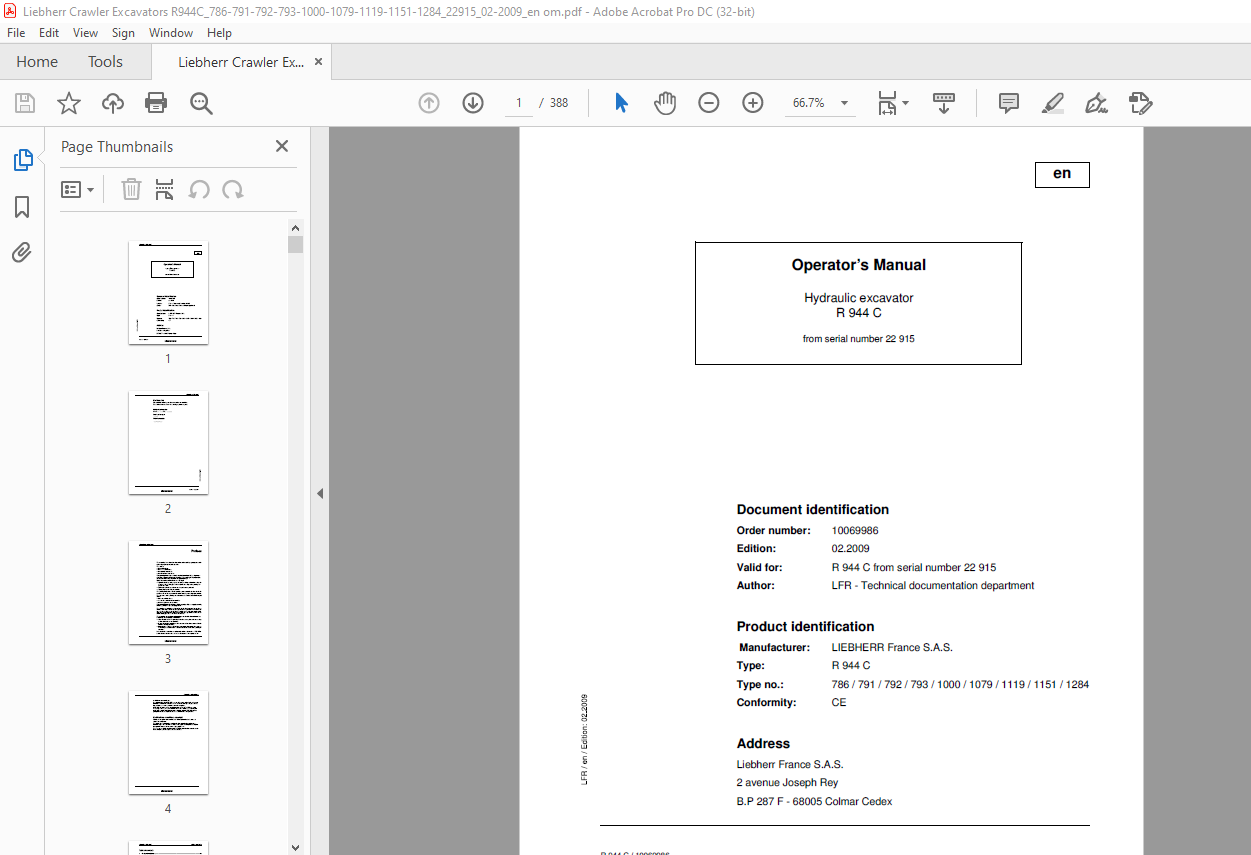Print the document using the printer icon

tap(156, 103)
